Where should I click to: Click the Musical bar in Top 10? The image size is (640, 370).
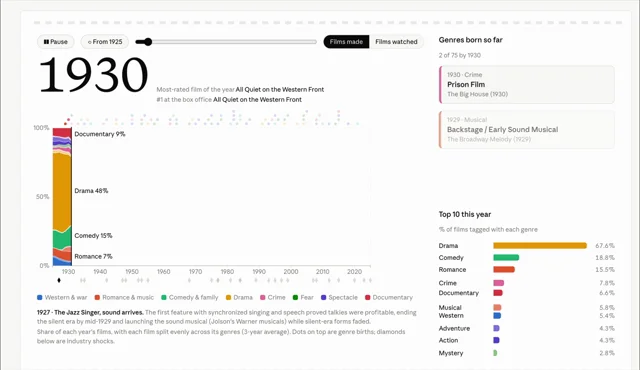(x=497, y=308)
